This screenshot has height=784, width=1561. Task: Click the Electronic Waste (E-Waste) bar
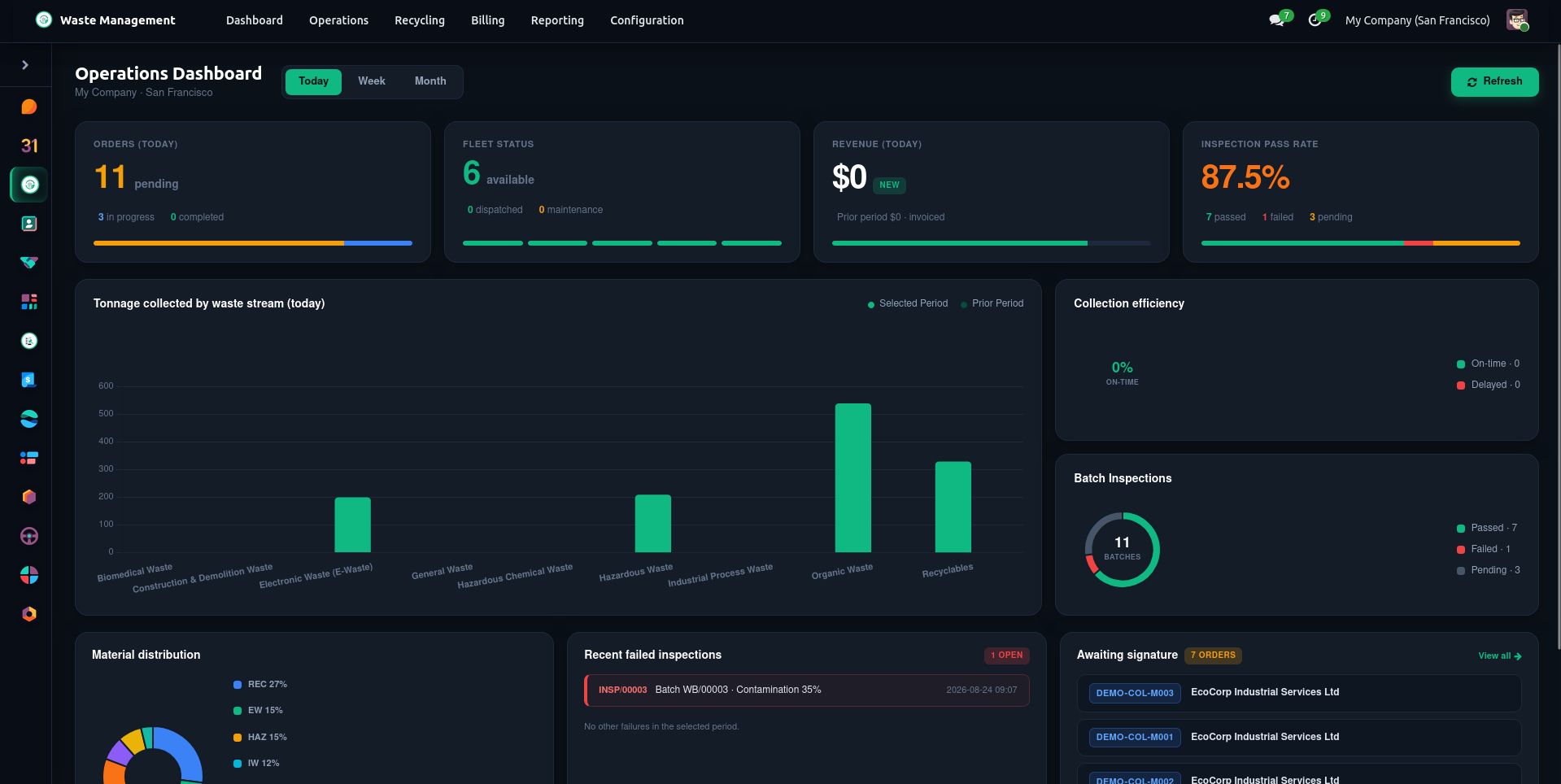[x=352, y=525]
